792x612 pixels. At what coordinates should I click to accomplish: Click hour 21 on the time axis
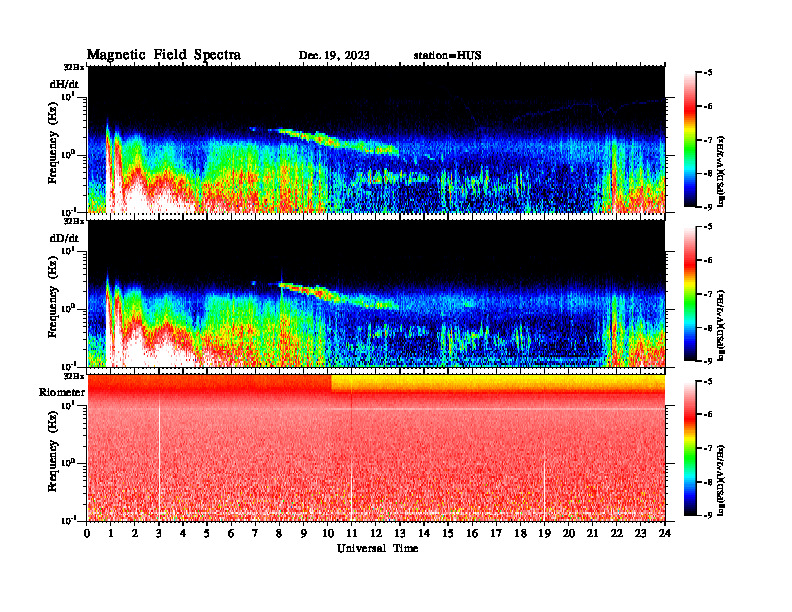(592, 533)
